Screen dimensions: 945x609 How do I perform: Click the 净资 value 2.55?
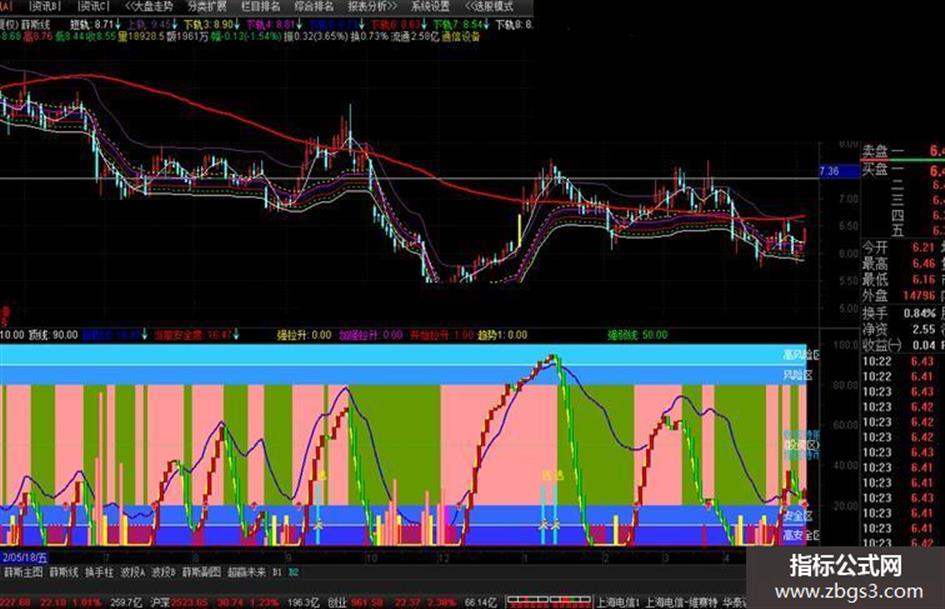(x=923, y=329)
